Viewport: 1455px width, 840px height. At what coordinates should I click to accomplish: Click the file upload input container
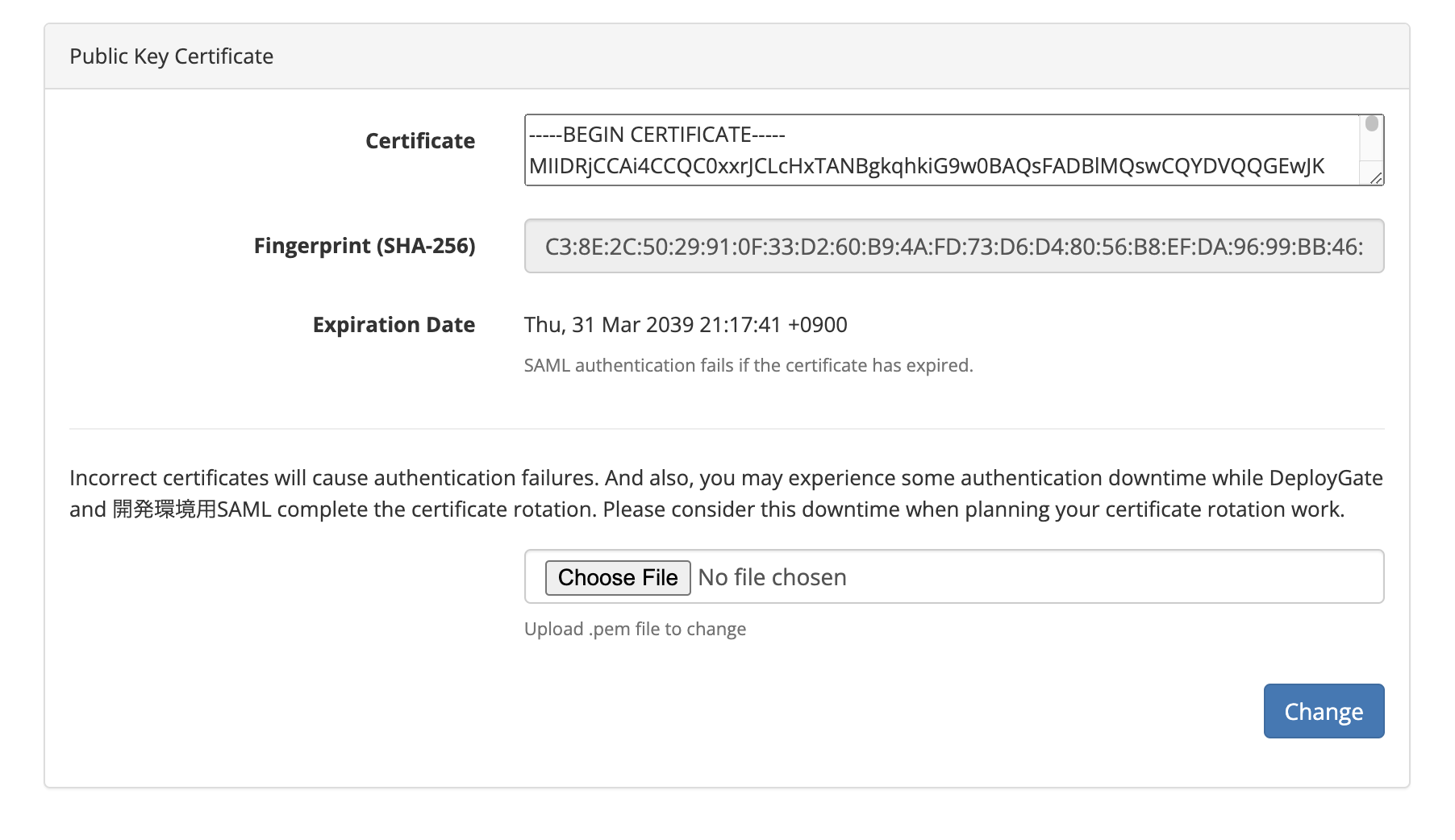(954, 576)
